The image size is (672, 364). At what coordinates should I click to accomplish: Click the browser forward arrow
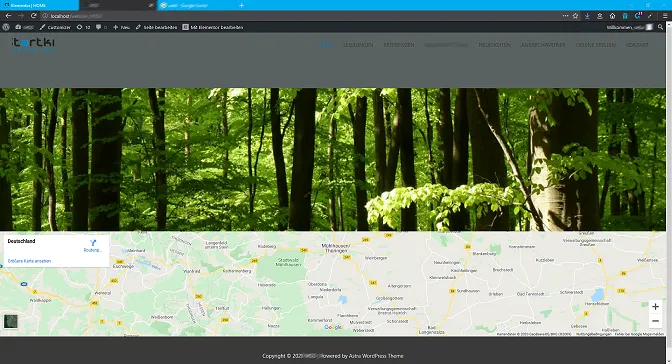21,16
